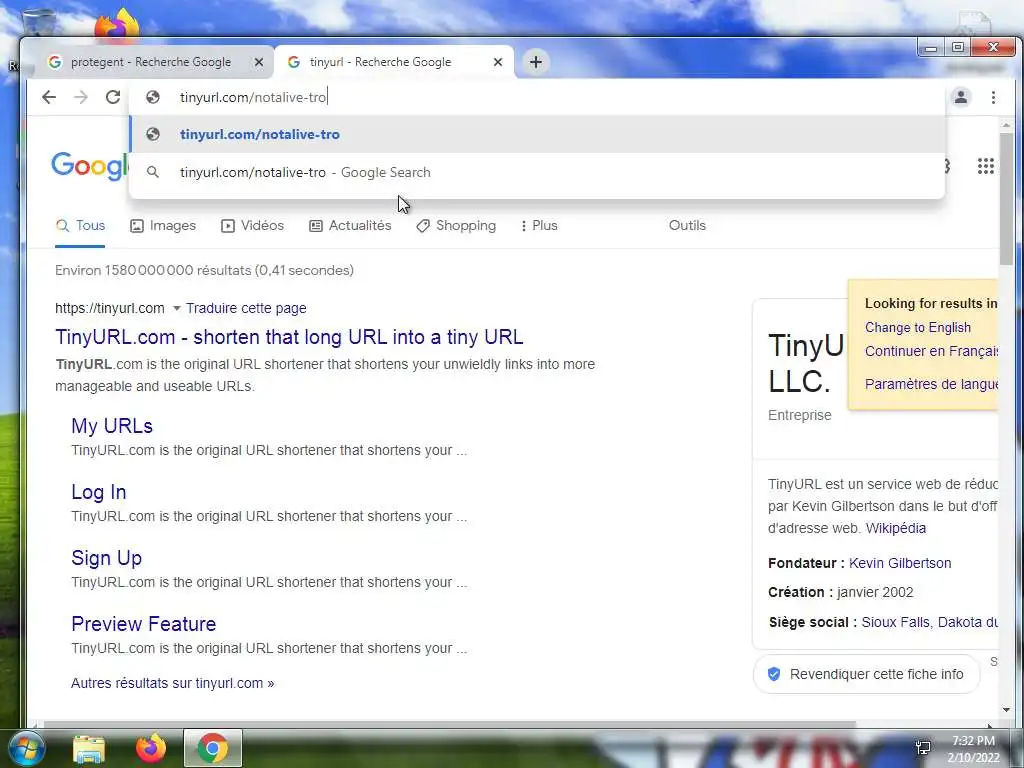The width and height of the screenshot is (1024, 768).
Task: Expand the dropdown arrow next to https://tinyurl.com
Action: click(x=176, y=308)
